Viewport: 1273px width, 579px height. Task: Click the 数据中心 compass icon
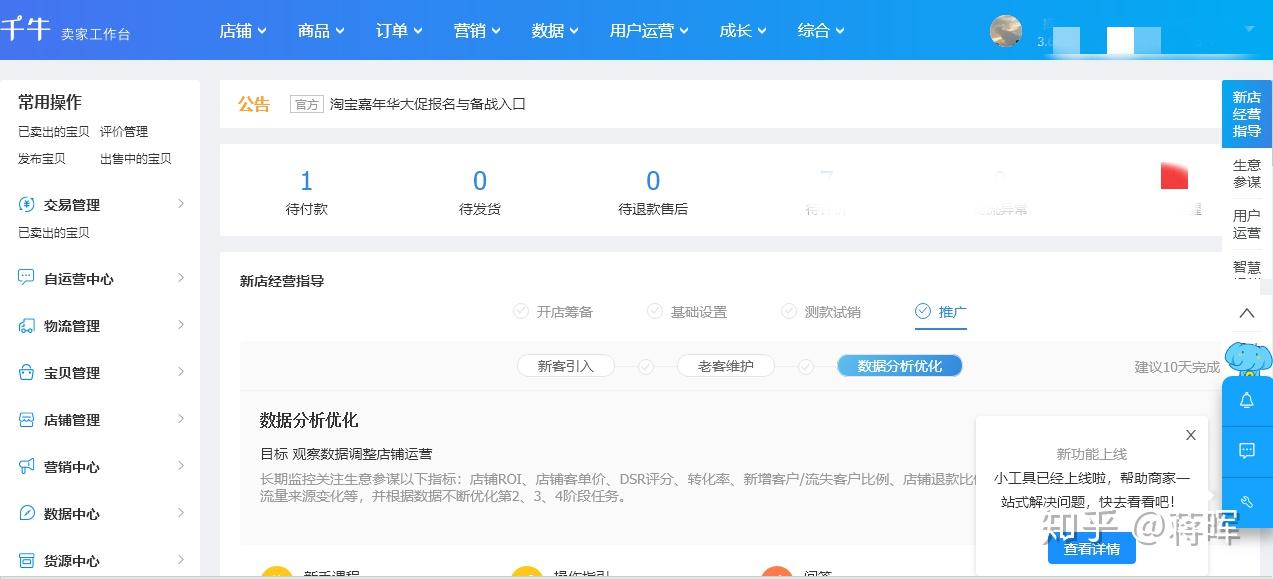[27, 514]
